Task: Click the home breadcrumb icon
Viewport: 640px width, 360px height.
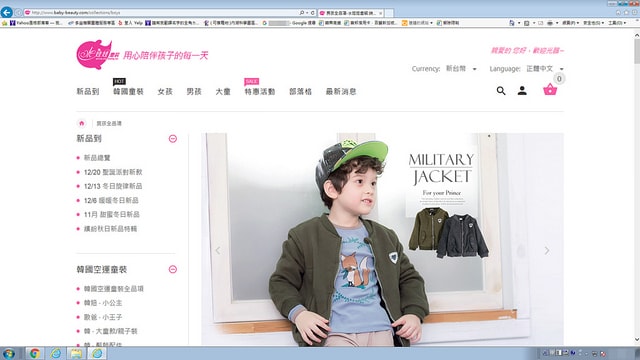Action: click(x=82, y=123)
